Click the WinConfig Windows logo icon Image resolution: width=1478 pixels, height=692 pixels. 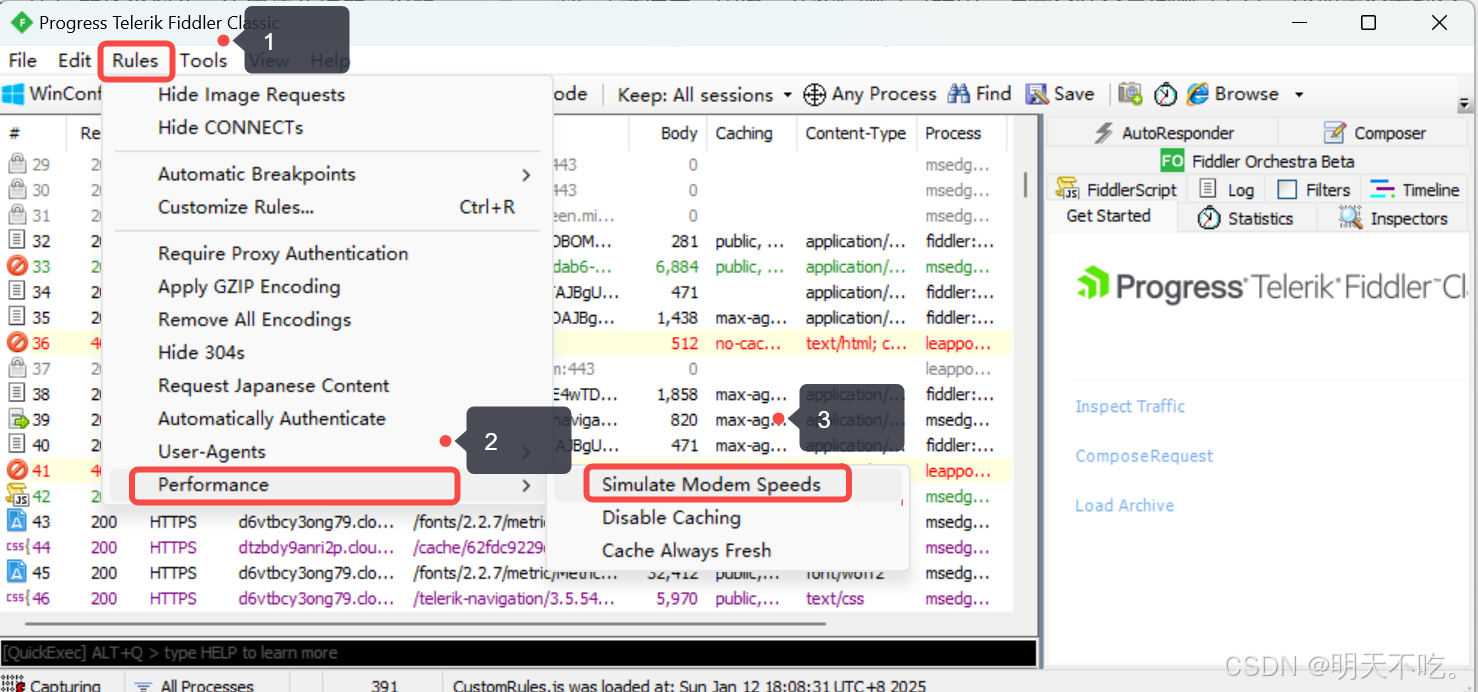13,94
